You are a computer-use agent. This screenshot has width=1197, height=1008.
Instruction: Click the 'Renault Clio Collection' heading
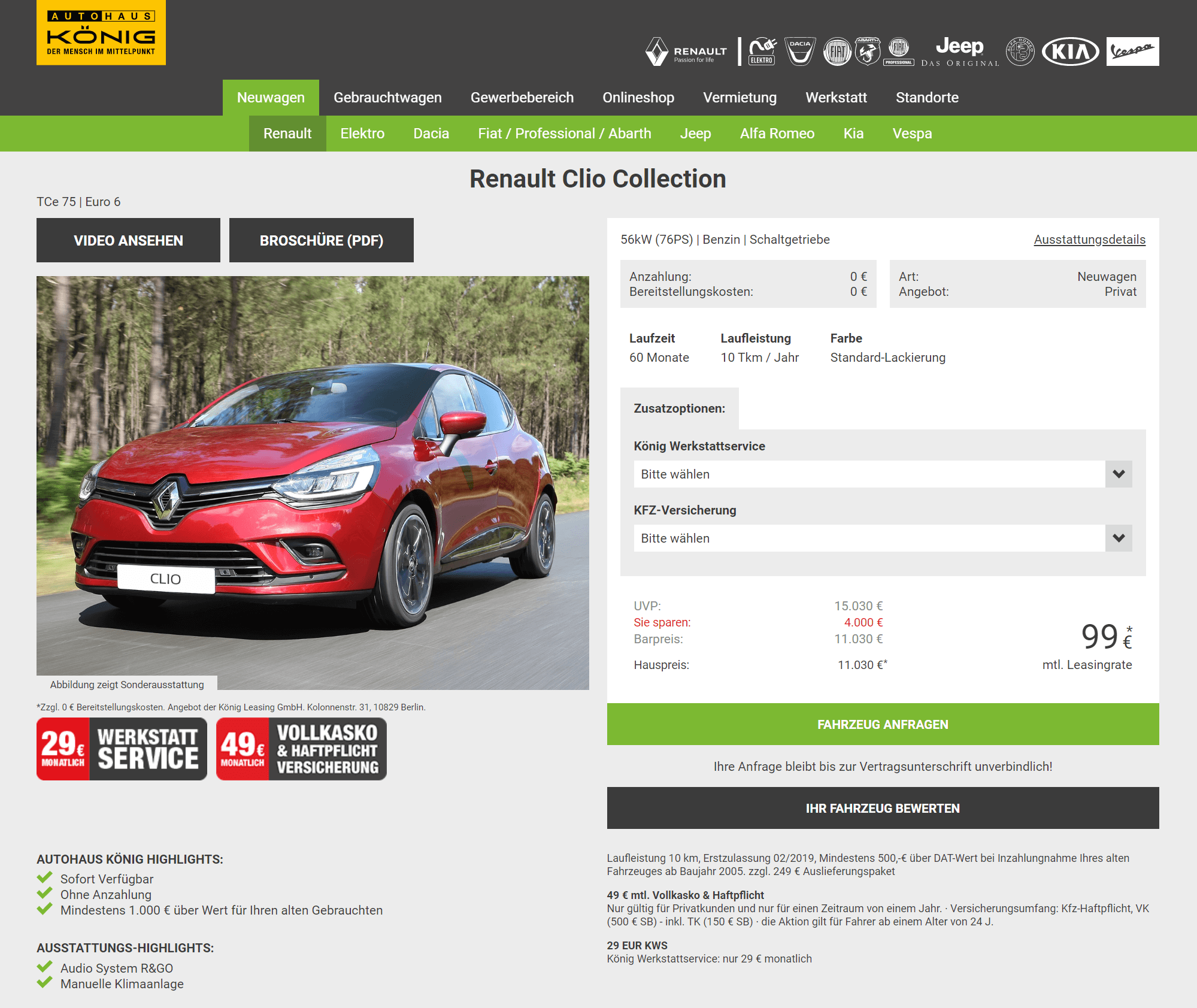point(598,179)
